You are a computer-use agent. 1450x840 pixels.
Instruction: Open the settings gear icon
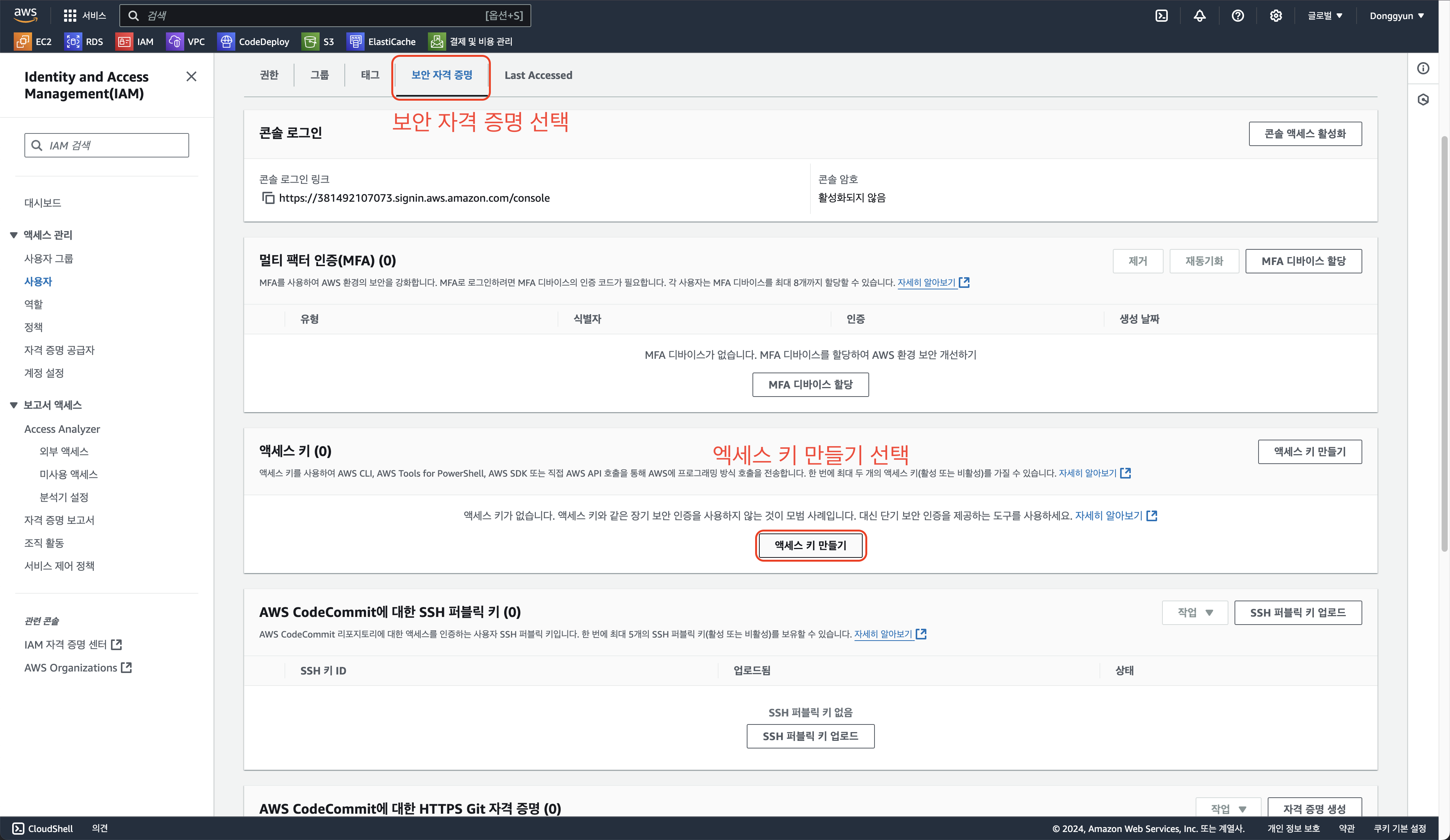pyautogui.click(x=1276, y=16)
